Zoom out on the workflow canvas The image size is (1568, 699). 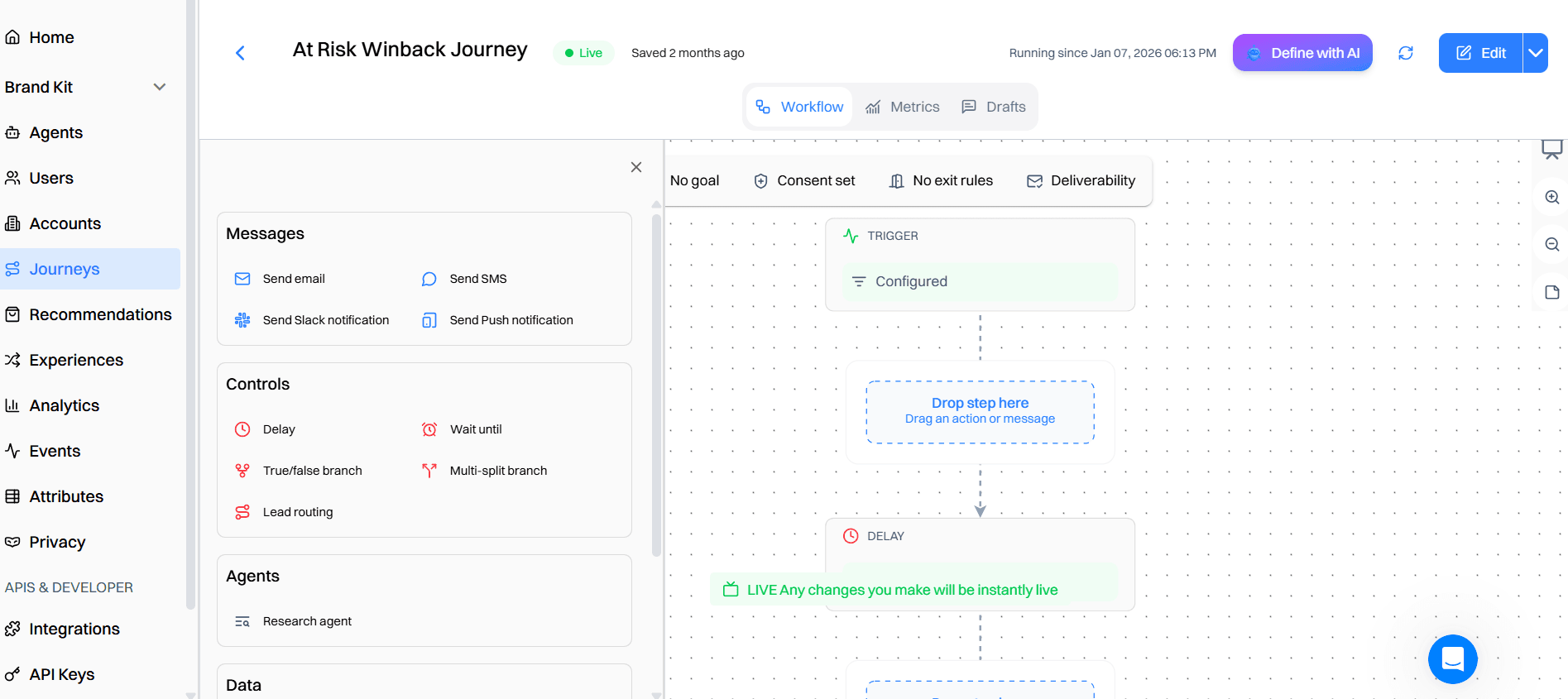click(1551, 245)
